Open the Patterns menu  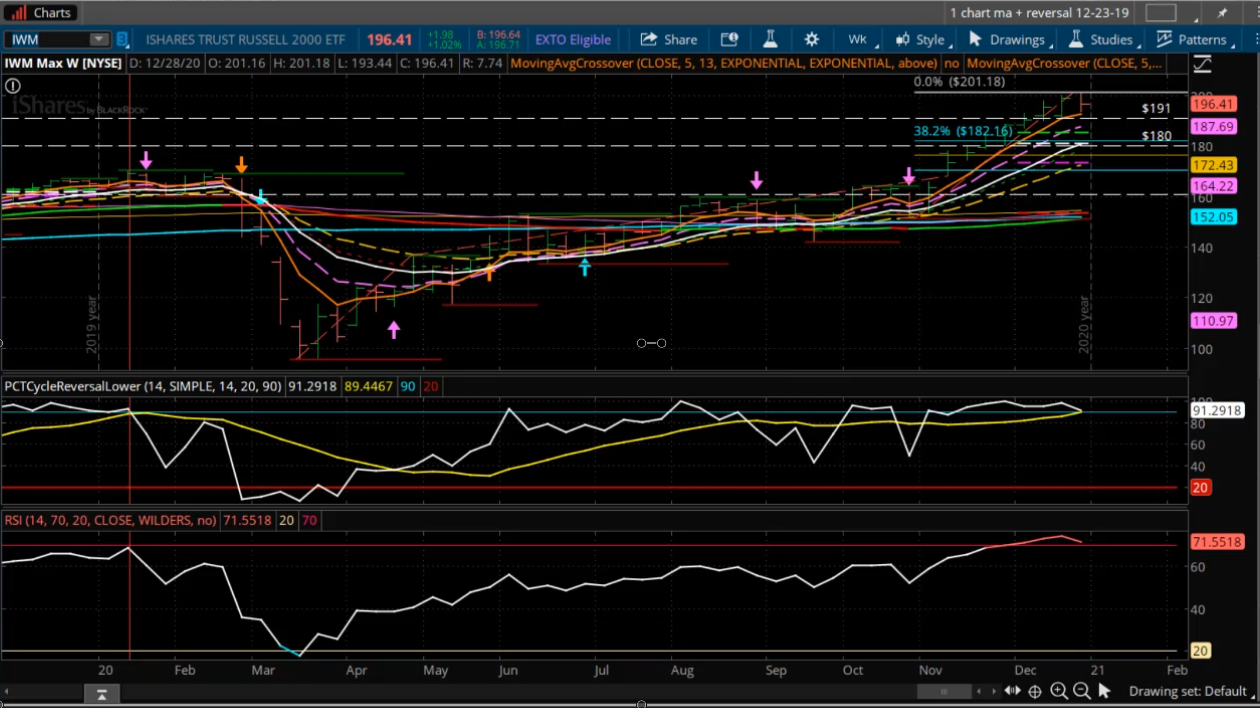pos(1194,39)
